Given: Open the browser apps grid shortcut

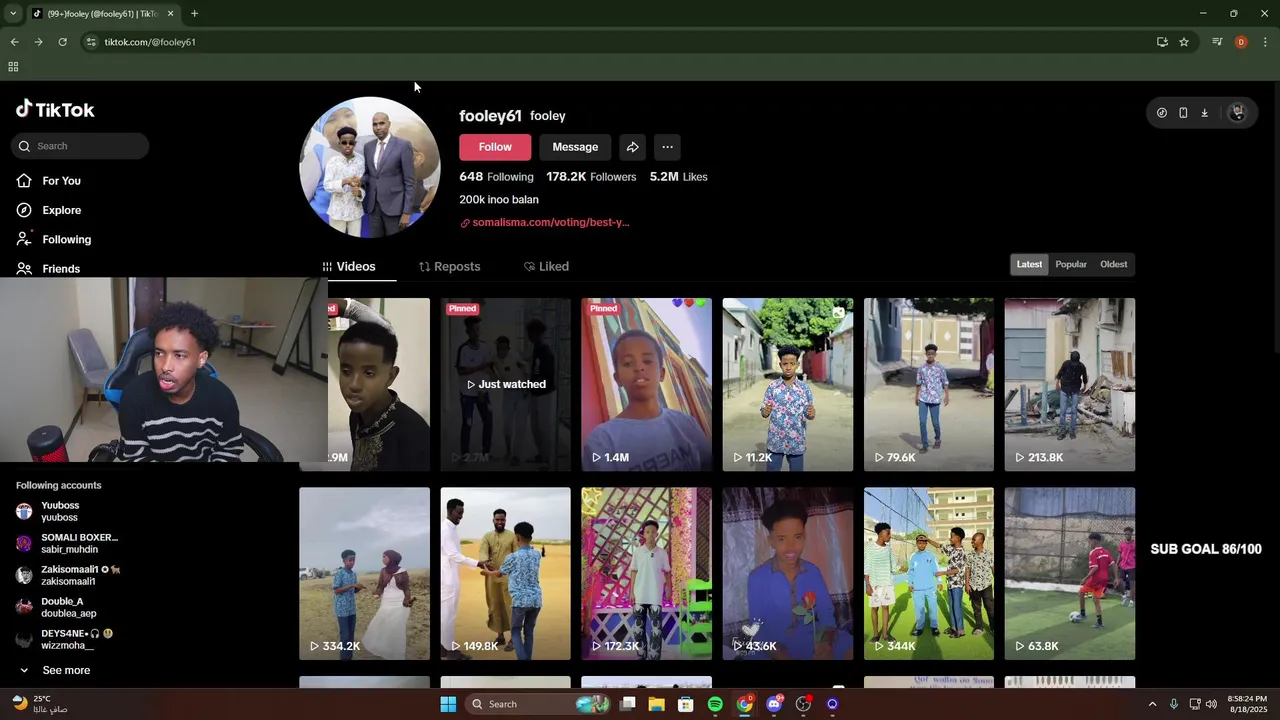Looking at the screenshot, I should (x=13, y=67).
